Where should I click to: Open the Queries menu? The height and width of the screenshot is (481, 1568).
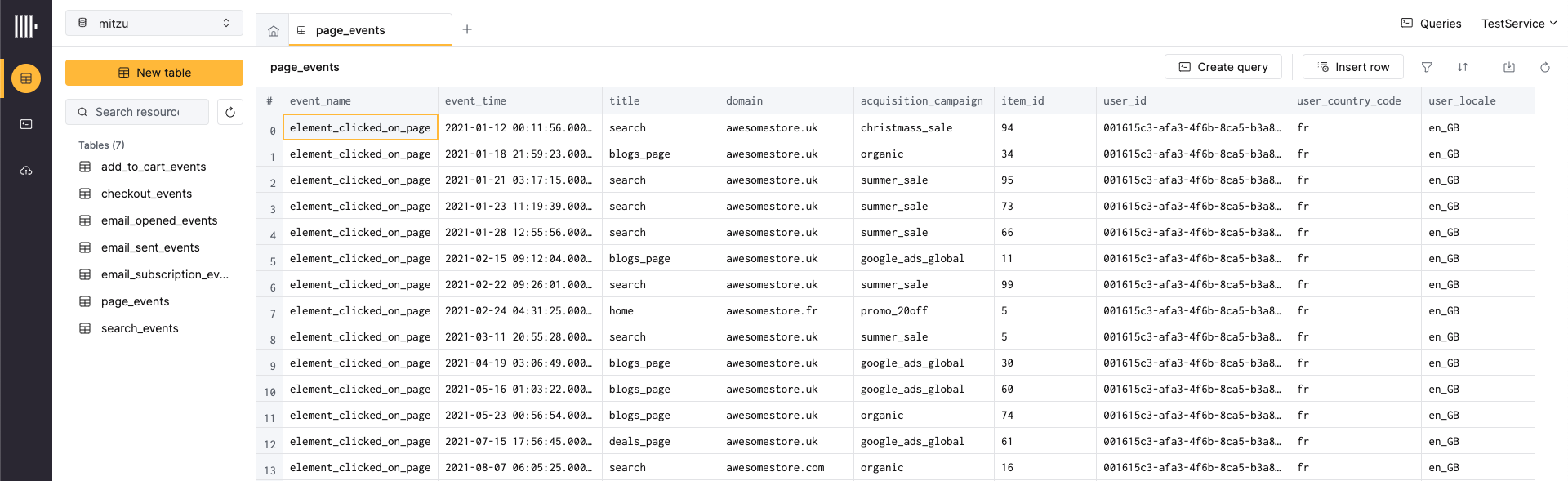[x=1431, y=24]
